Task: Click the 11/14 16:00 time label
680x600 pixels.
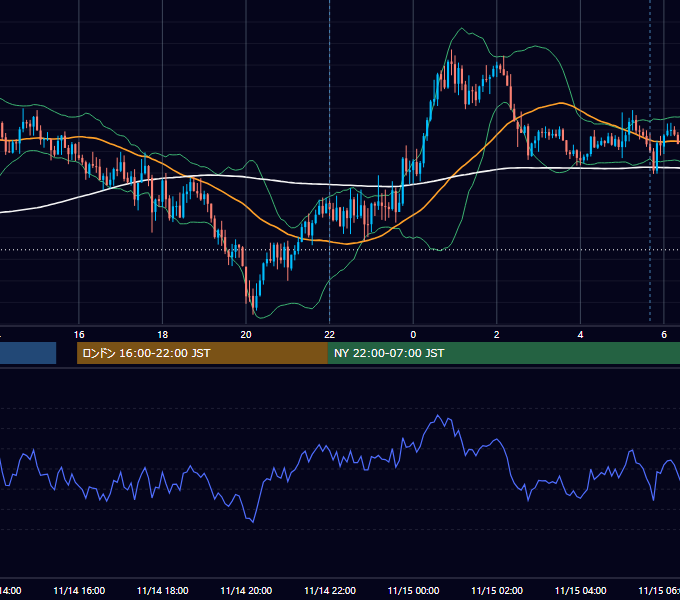Action: coord(79,590)
